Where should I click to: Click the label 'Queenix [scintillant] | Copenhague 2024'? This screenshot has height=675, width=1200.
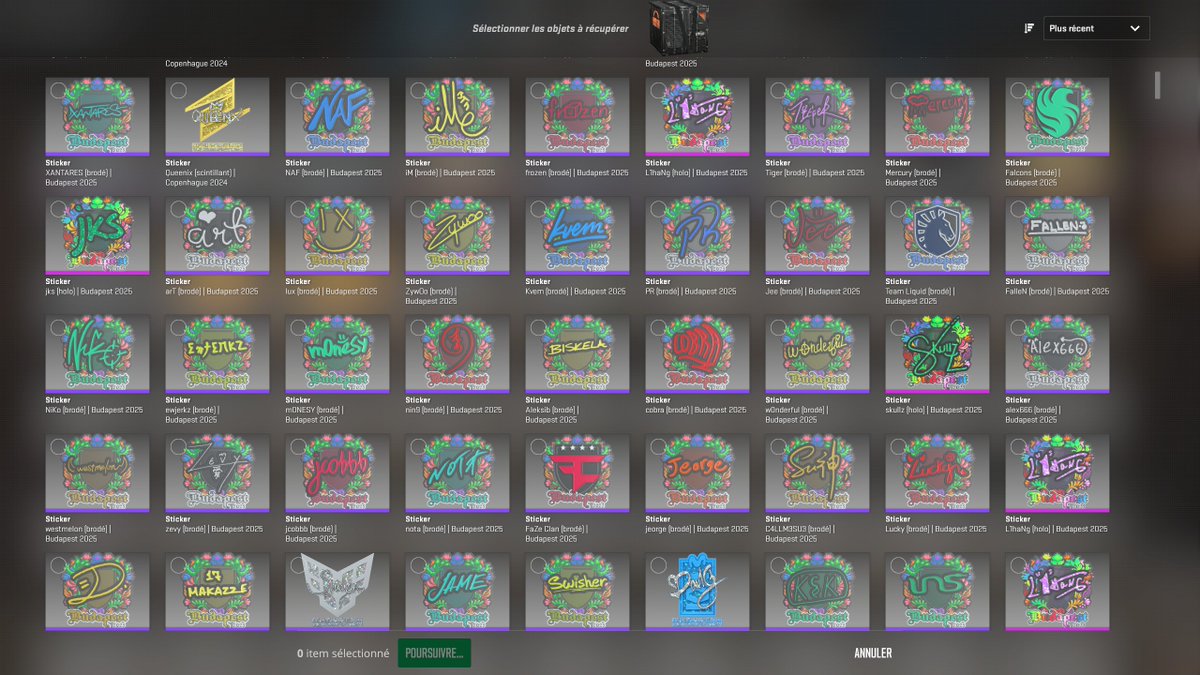point(200,177)
